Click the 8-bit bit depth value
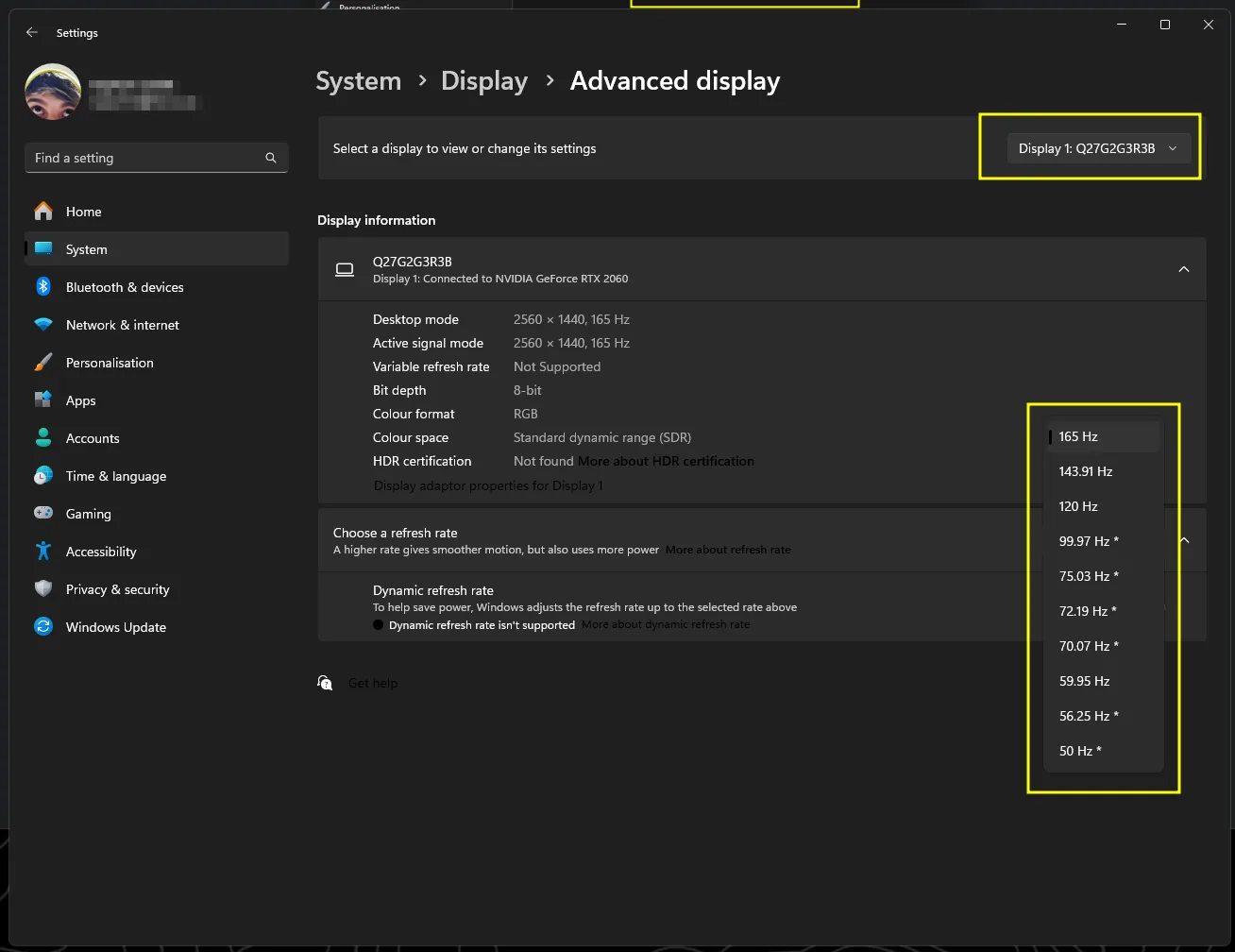This screenshot has width=1235, height=952. click(x=528, y=390)
